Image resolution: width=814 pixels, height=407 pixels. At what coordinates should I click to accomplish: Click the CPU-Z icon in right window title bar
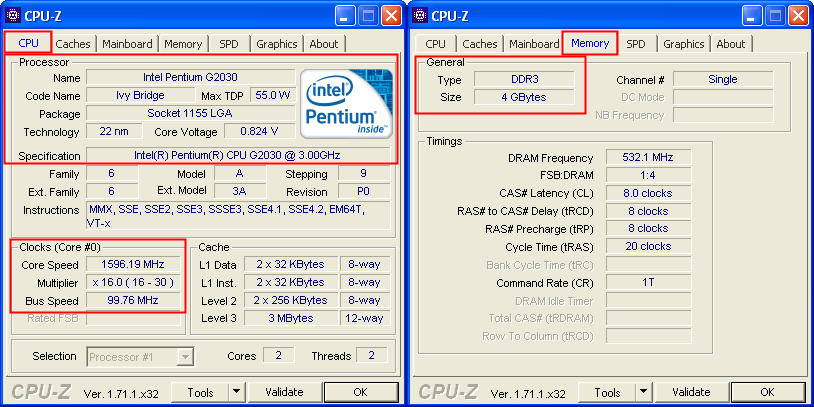point(419,16)
